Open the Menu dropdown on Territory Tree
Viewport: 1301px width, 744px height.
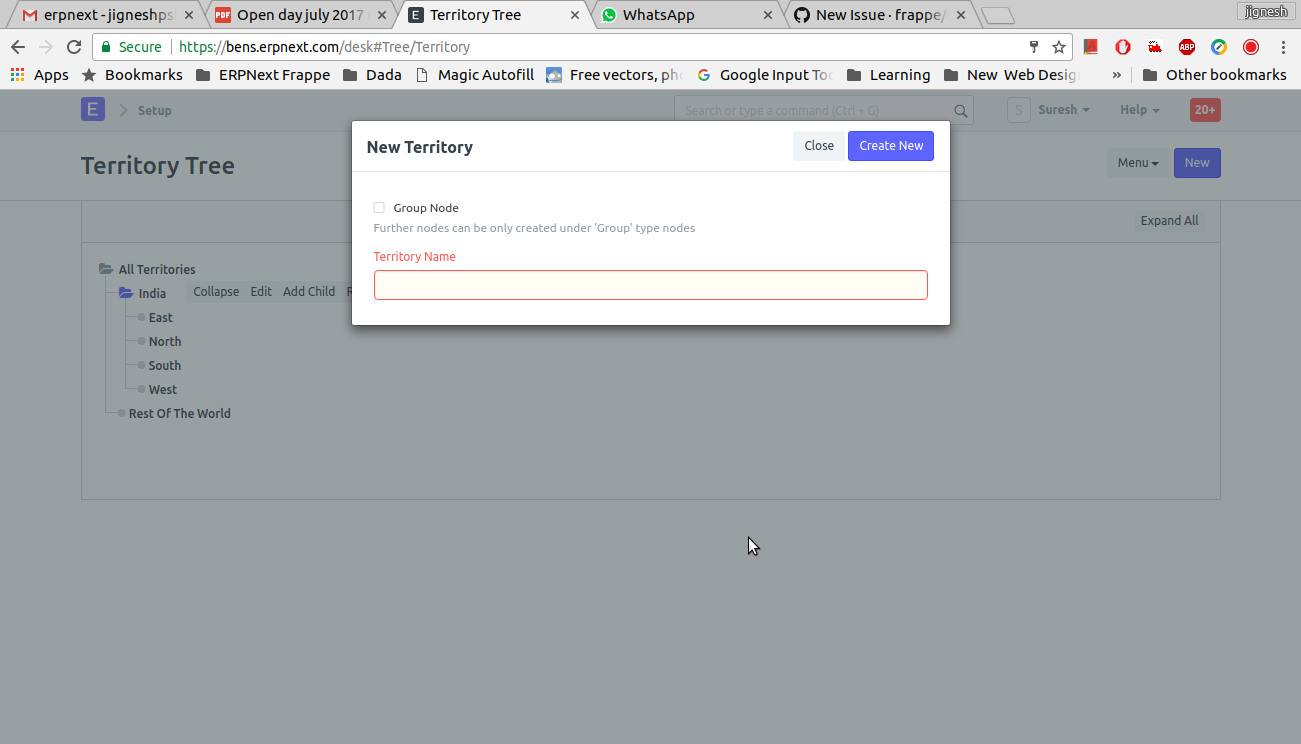click(x=1137, y=162)
